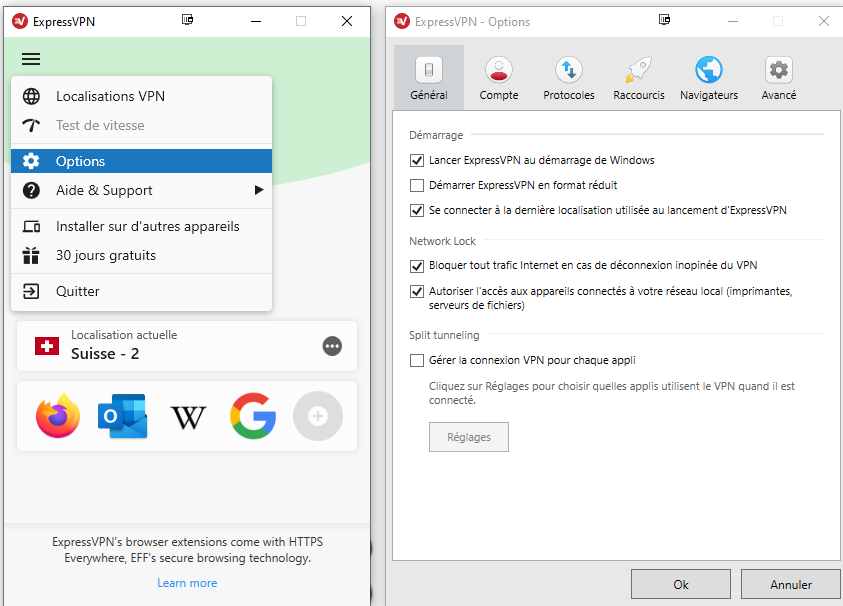Add a new shortcut with the plus button
Viewport: 843px width, 606px height.
(318, 416)
